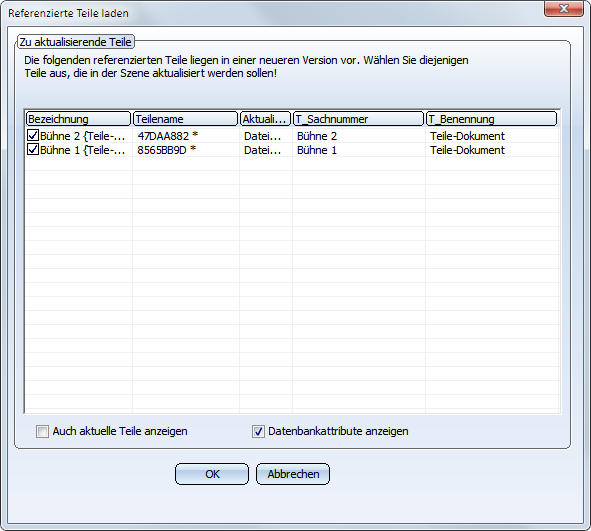
Task: Click the T_Sachnummer column header
Action: (358, 119)
